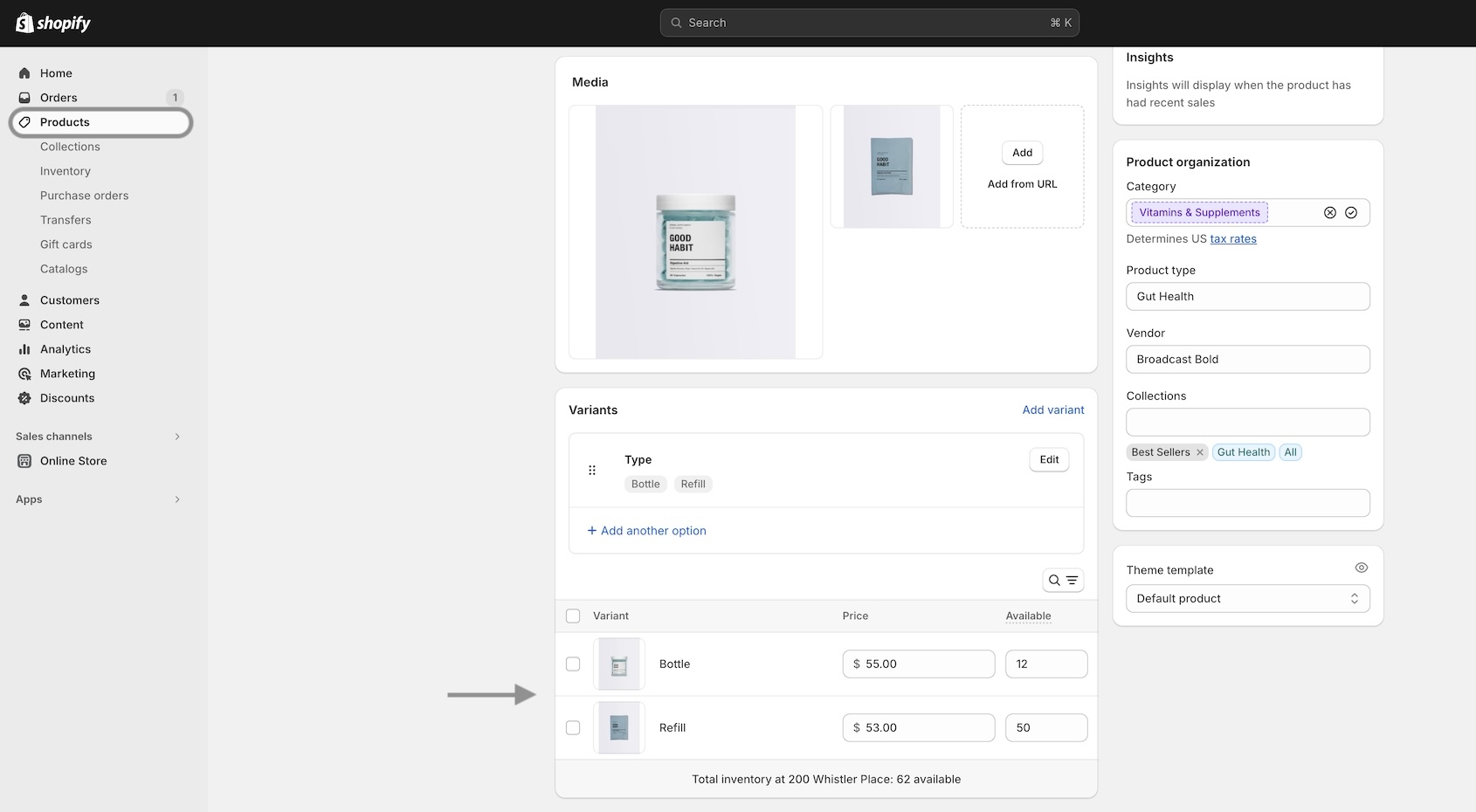Check the Bottle variant checkbox
The image size is (1476, 812).
pyautogui.click(x=573, y=664)
